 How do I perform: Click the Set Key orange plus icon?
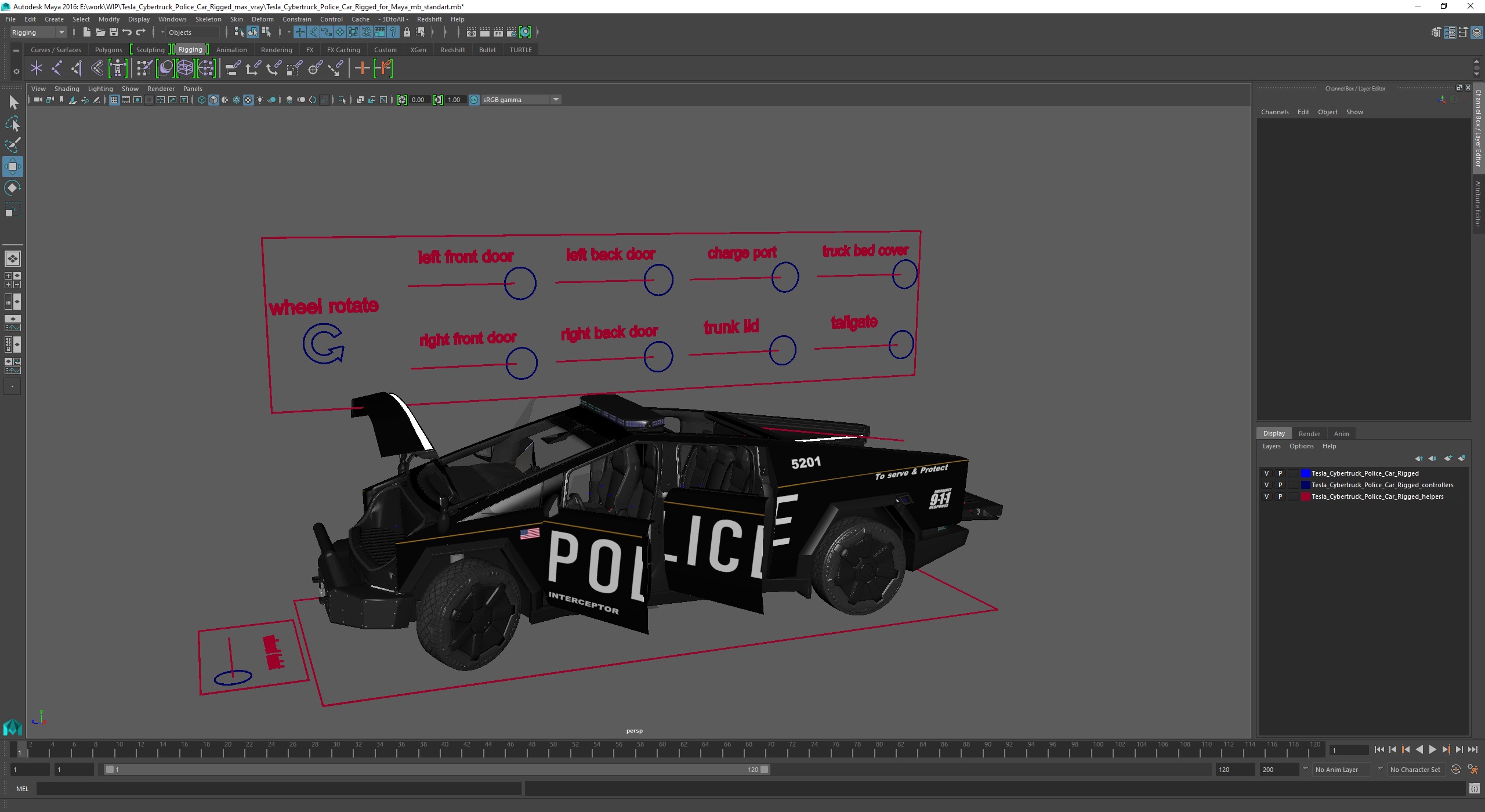click(x=362, y=68)
